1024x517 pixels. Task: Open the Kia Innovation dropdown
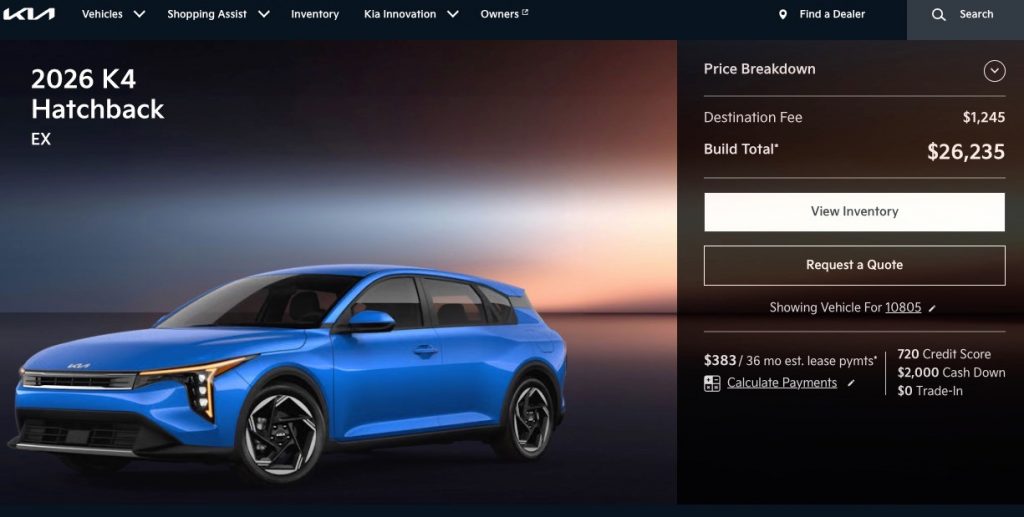coord(411,14)
